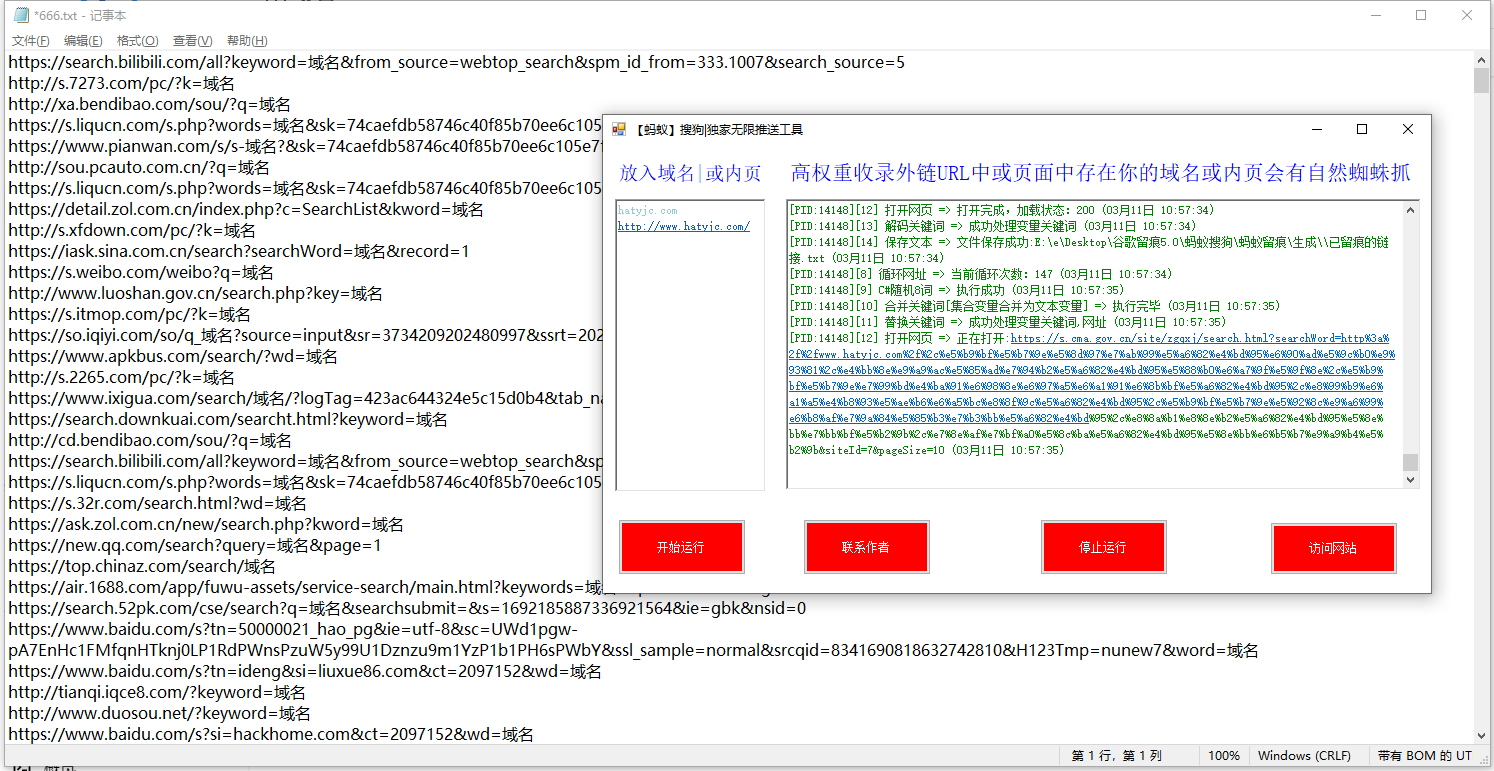Click the Notepad file icon in title bar
The image size is (1494, 771).
click(x=20, y=15)
